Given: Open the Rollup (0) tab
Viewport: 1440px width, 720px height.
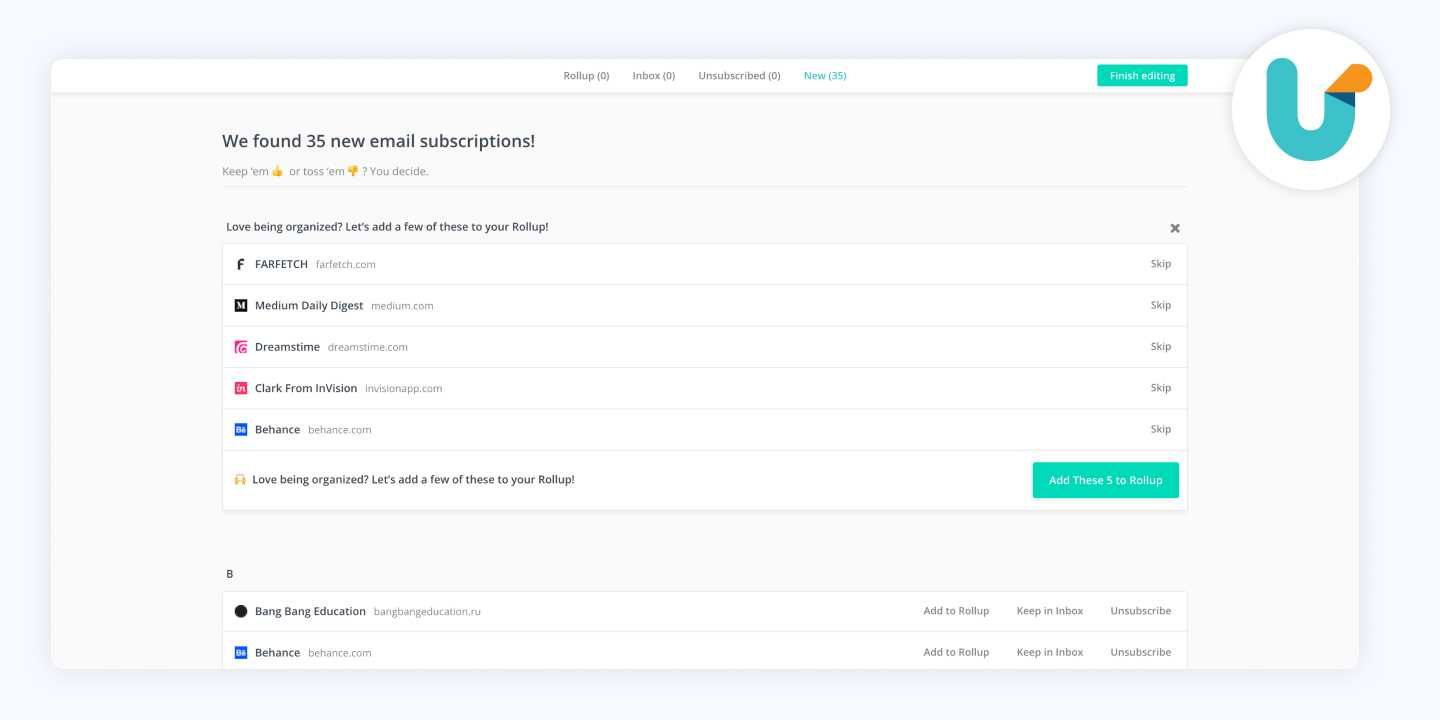Looking at the screenshot, I should 586,76.
